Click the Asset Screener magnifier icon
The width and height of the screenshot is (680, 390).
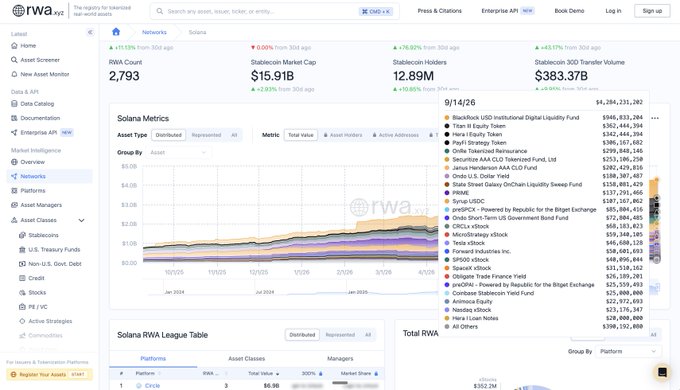click(x=14, y=60)
